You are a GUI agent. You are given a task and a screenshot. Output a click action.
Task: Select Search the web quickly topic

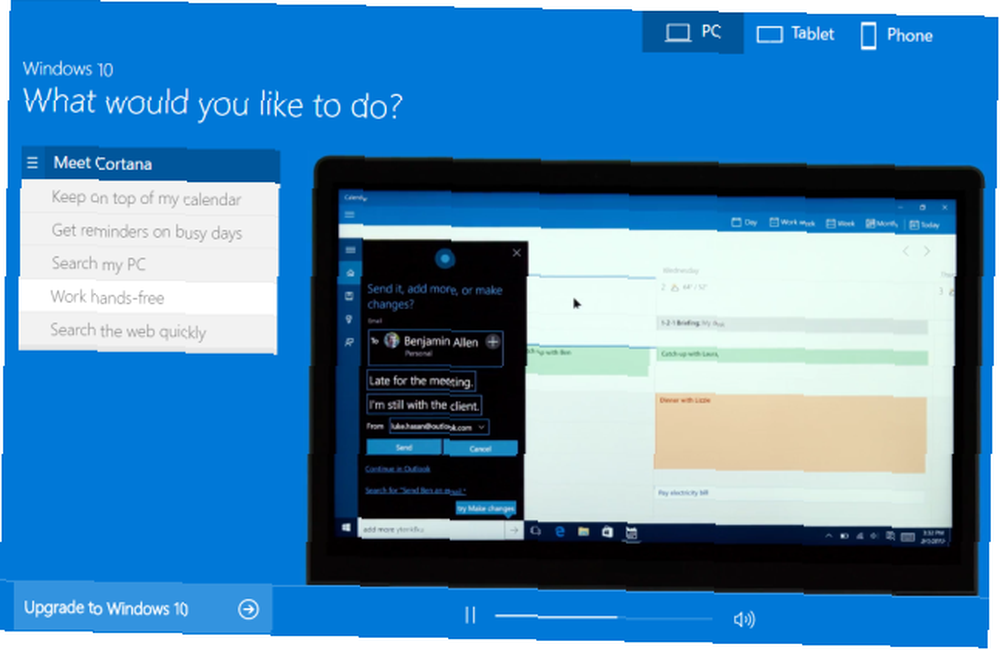(x=149, y=331)
